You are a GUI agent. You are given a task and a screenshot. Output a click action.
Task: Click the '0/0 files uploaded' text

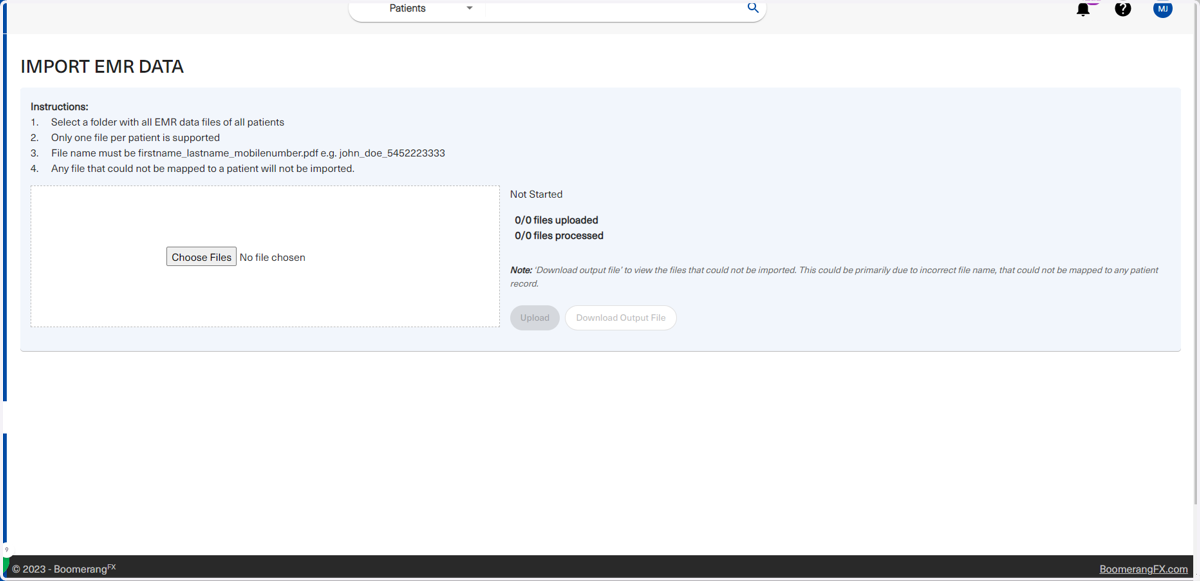tap(556, 220)
